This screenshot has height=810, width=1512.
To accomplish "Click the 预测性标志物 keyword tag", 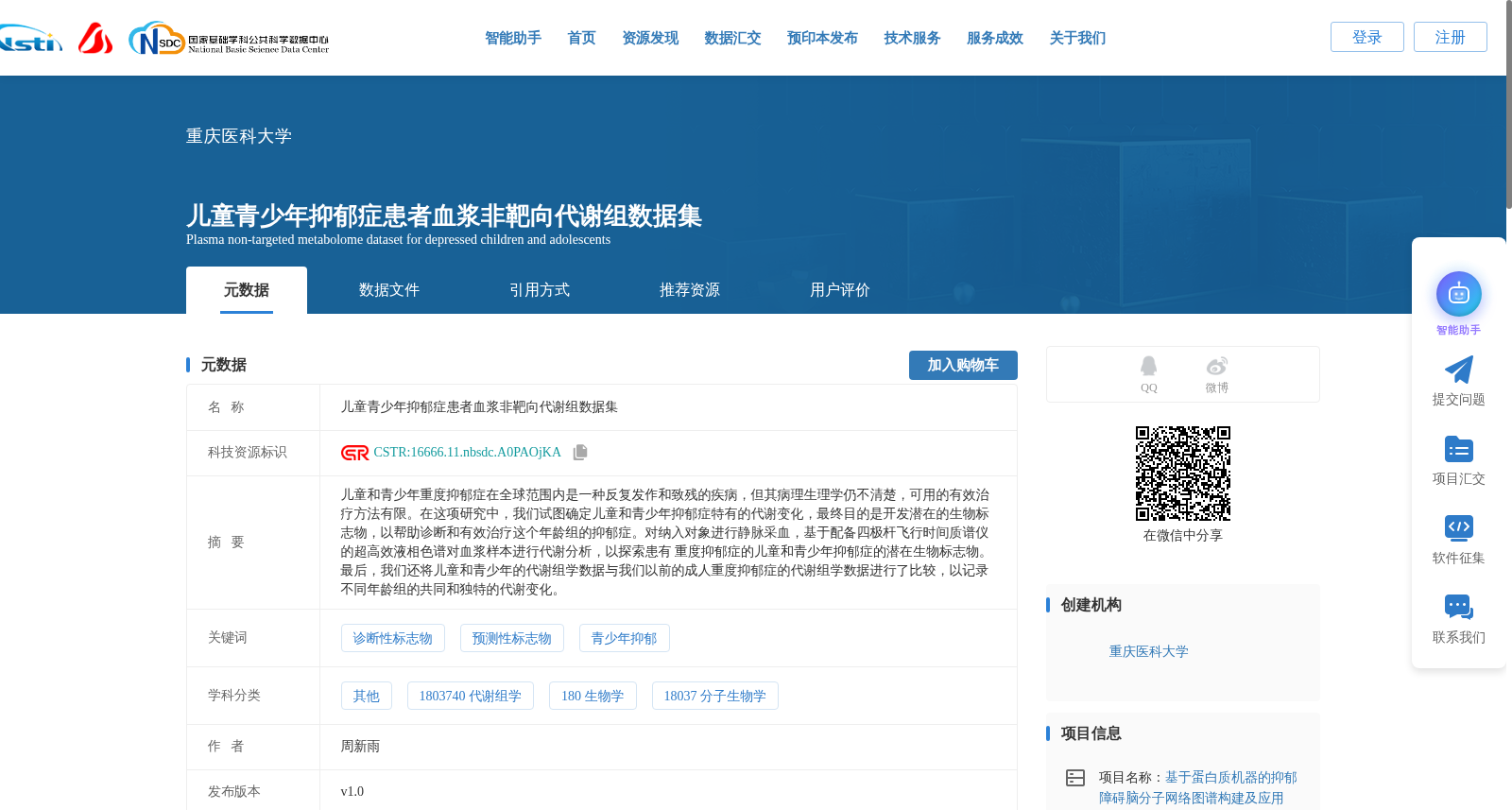I will (512, 638).
